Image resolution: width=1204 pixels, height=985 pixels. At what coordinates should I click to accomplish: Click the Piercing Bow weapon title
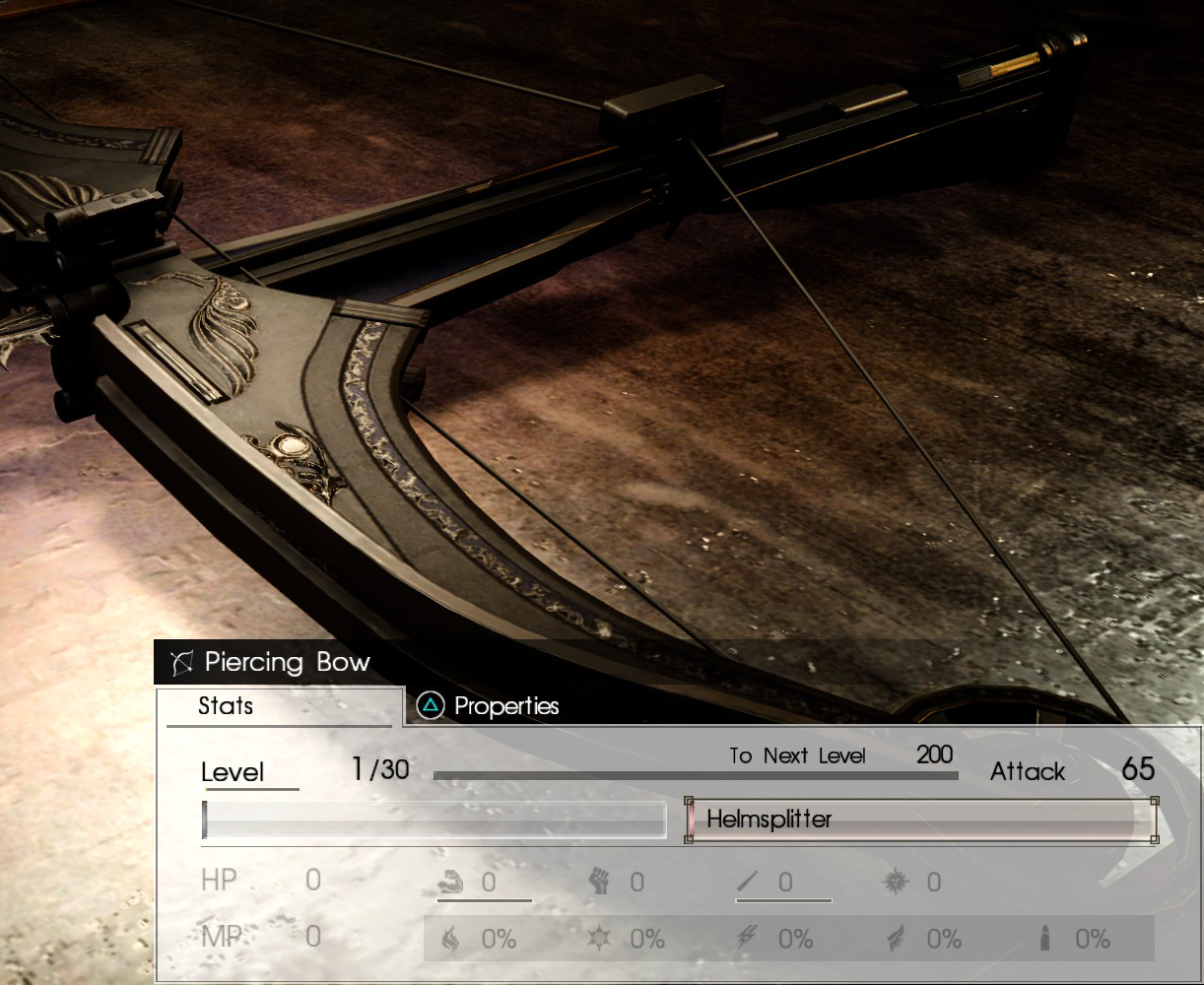coord(287,662)
